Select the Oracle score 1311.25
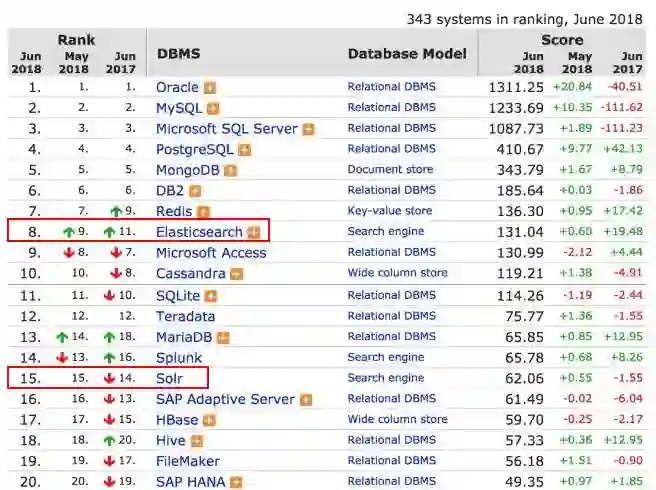Screen dimensions: 656x490 click(x=516, y=87)
